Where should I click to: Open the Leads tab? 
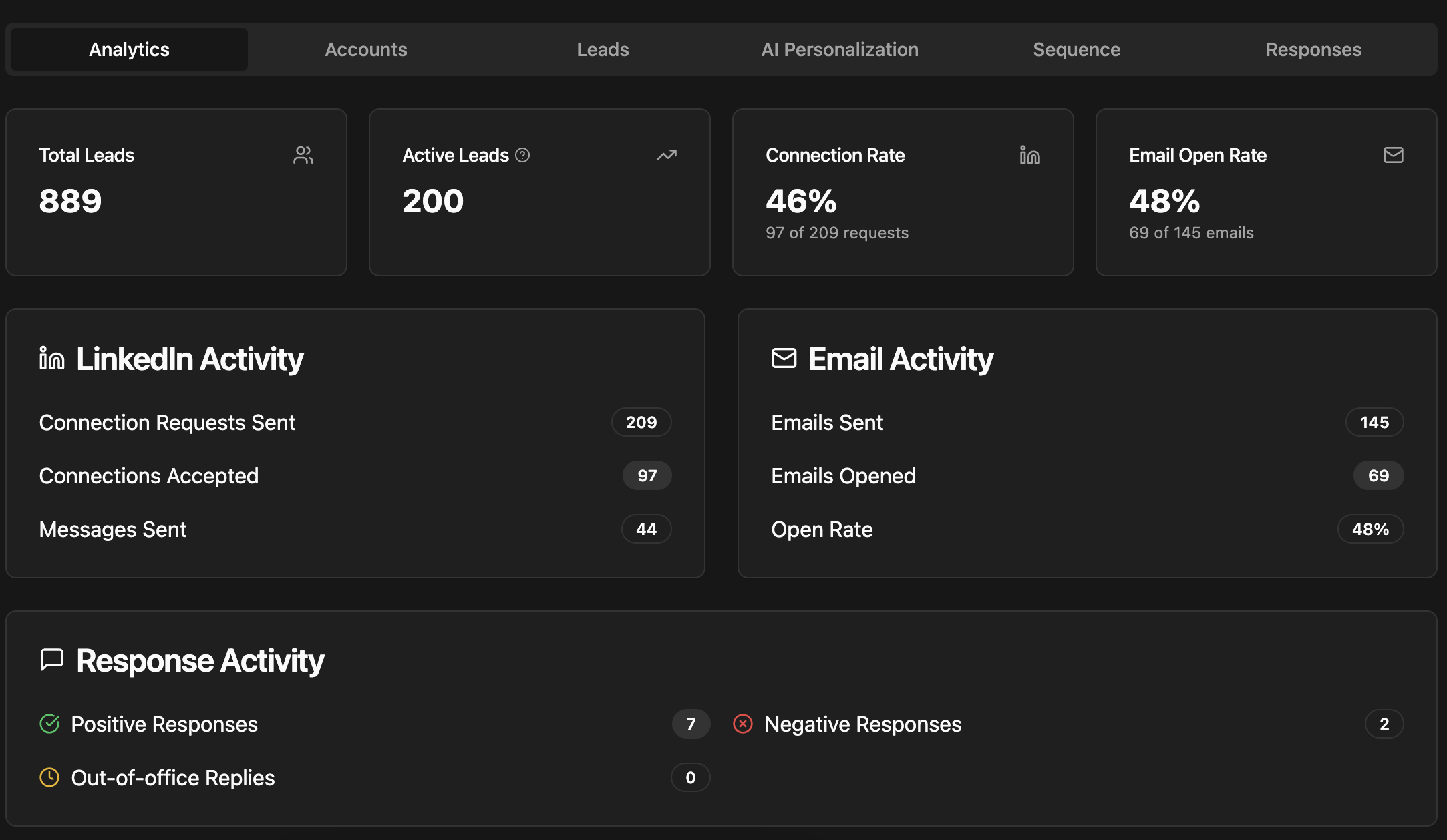603,49
